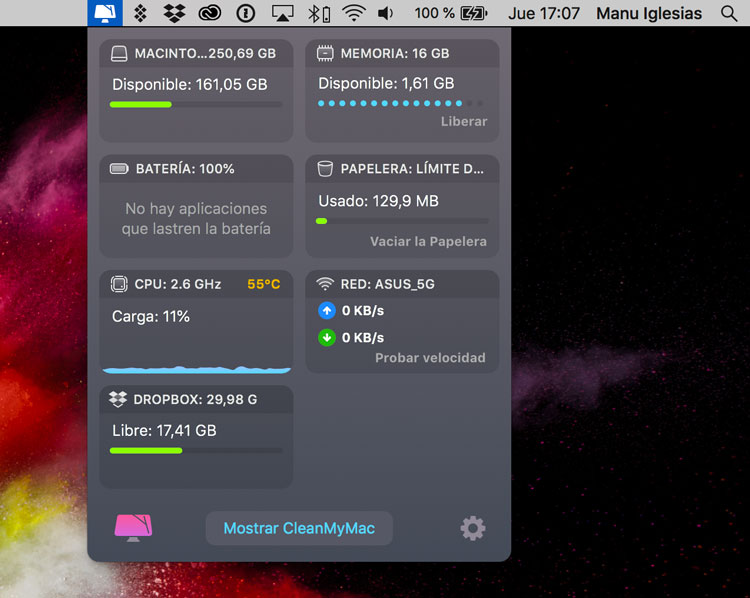Click the download speed 0 KB/s value
This screenshot has height=598, width=750.
click(363, 337)
